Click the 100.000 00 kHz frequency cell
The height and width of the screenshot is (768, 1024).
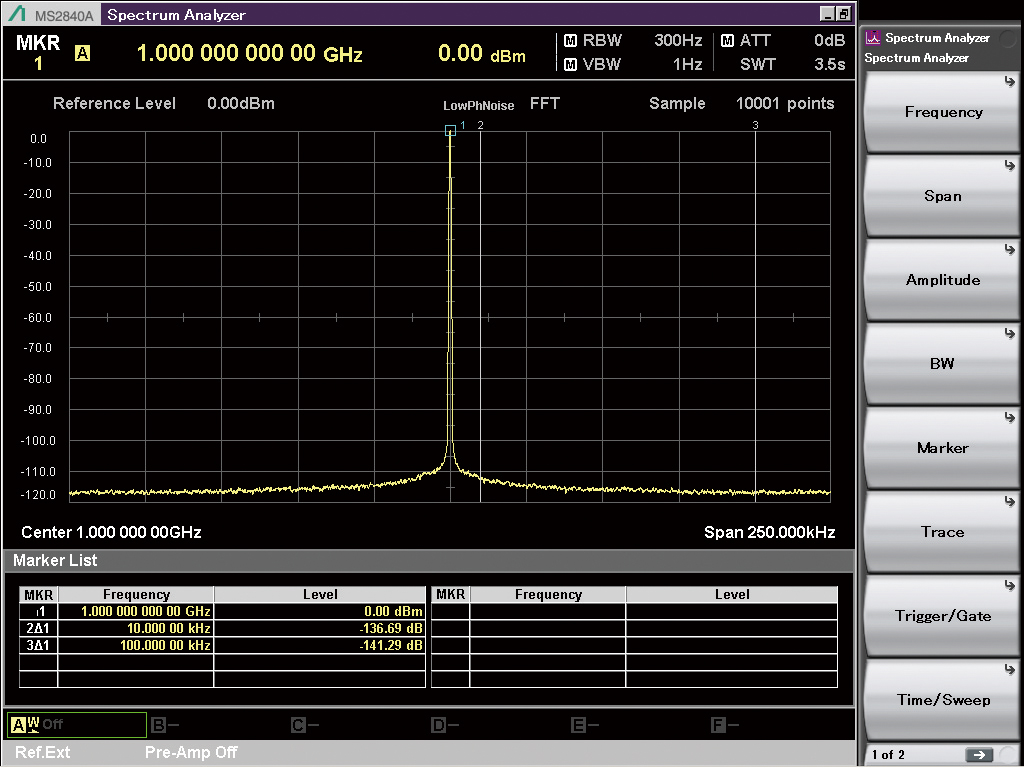[x=136, y=645]
